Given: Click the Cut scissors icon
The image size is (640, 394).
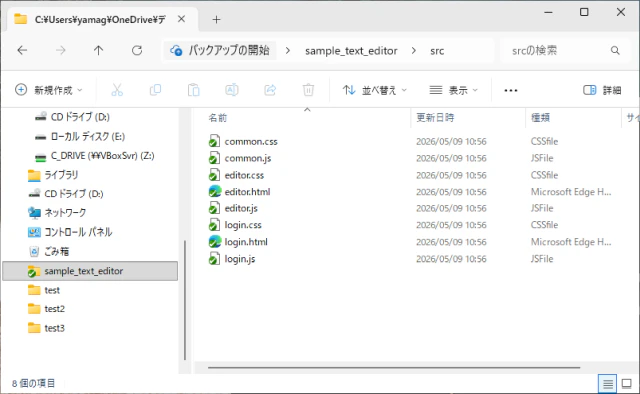Looking at the screenshot, I should [x=117, y=90].
